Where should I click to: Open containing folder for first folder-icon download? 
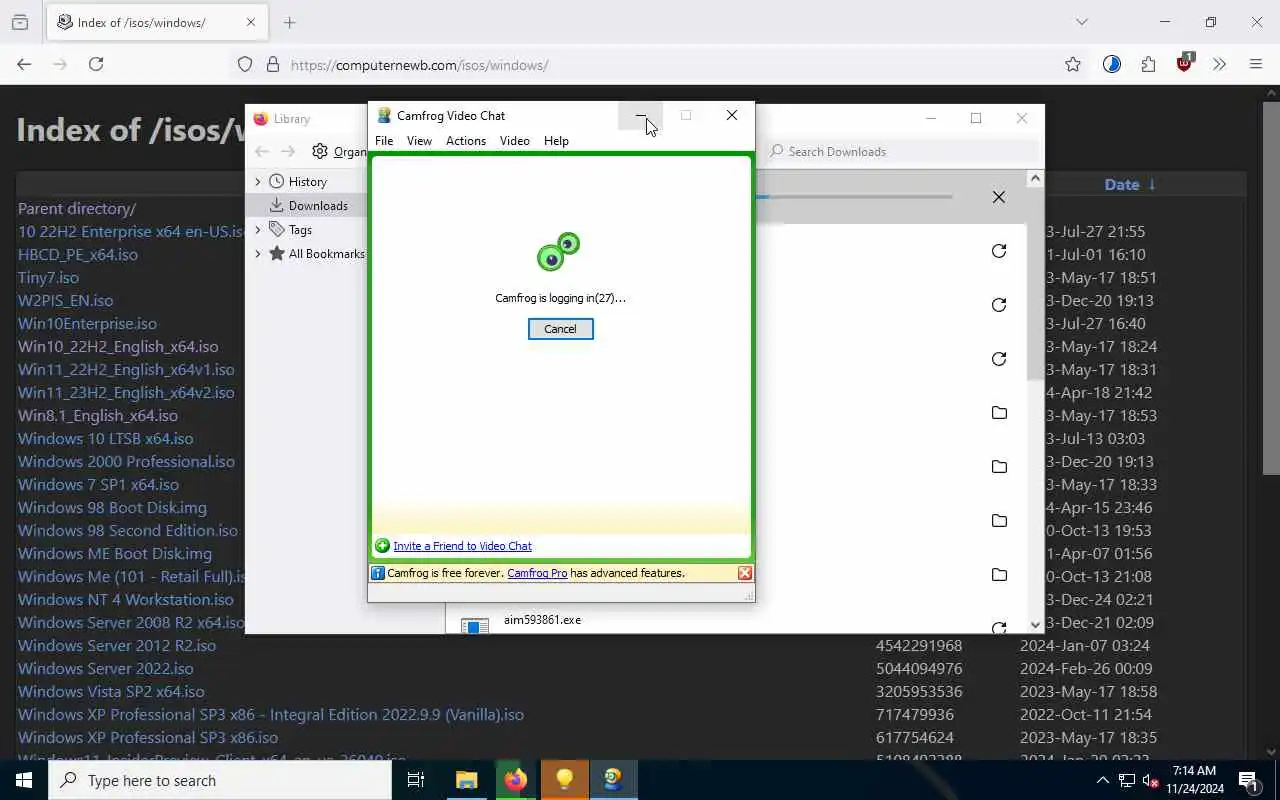(x=998, y=413)
